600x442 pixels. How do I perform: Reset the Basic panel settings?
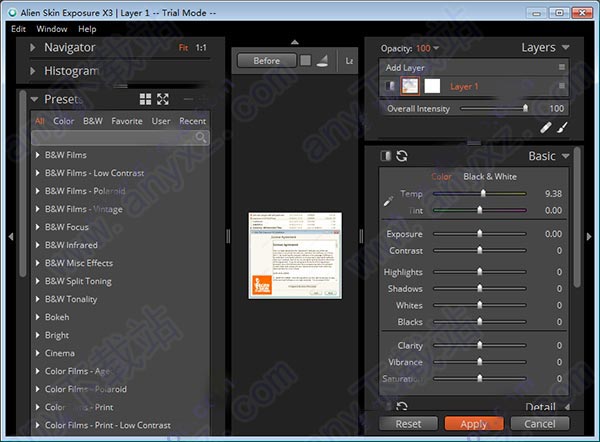[401, 156]
